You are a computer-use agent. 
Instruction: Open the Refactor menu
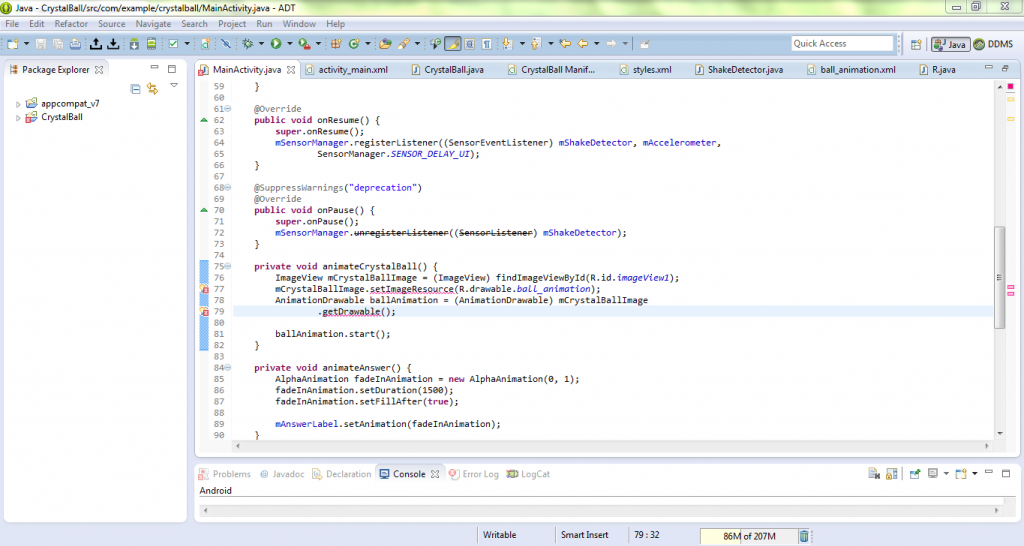tap(71, 23)
